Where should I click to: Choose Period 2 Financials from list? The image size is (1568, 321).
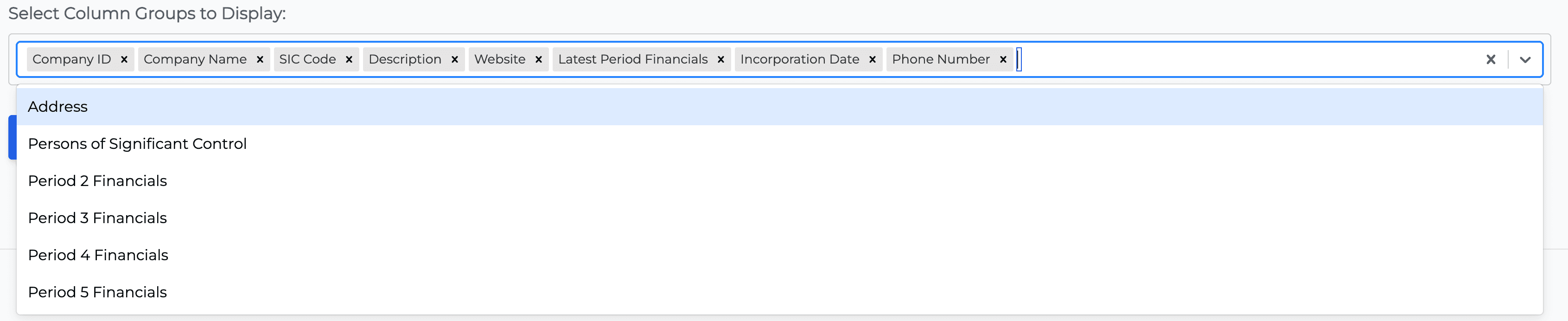(x=97, y=181)
